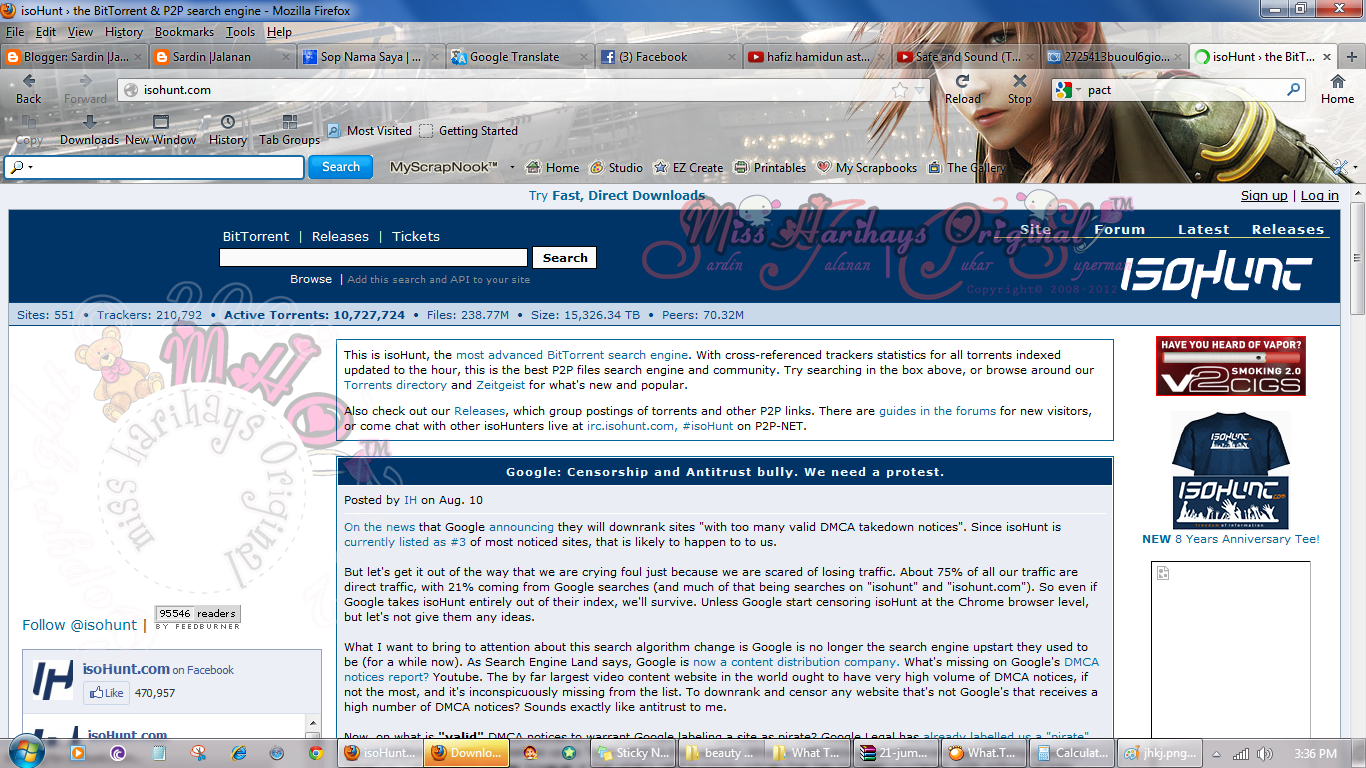1366x768 pixels.
Task: Focus the isoHunt torrent search field
Action: tap(373, 258)
